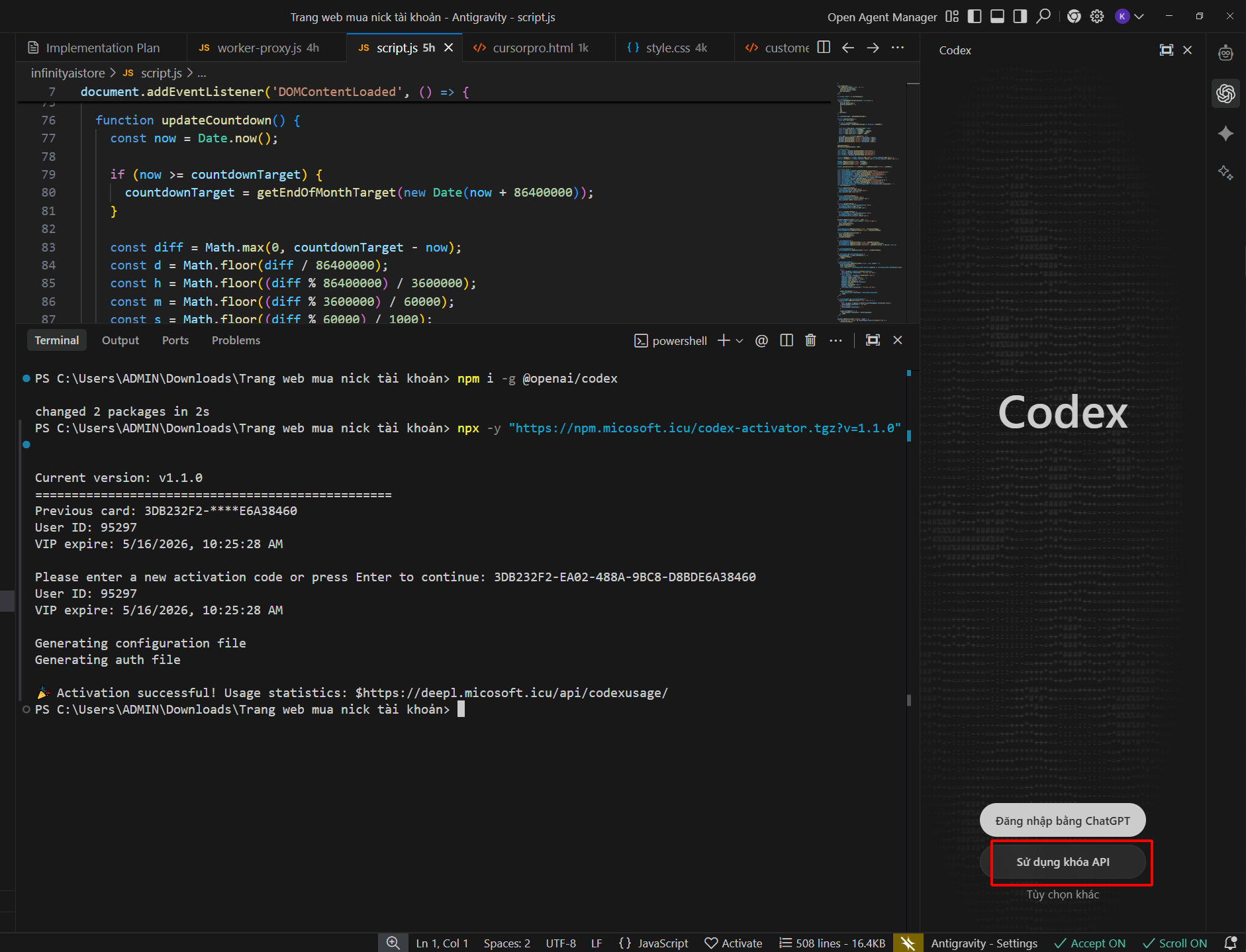Click Đăng nhập bằng ChatGPT button
The image size is (1246, 952).
[1063, 821]
